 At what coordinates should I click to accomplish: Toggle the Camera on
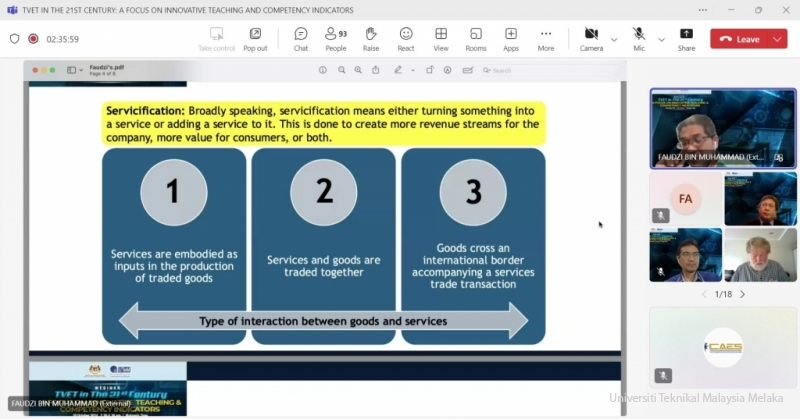[x=591, y=39]
